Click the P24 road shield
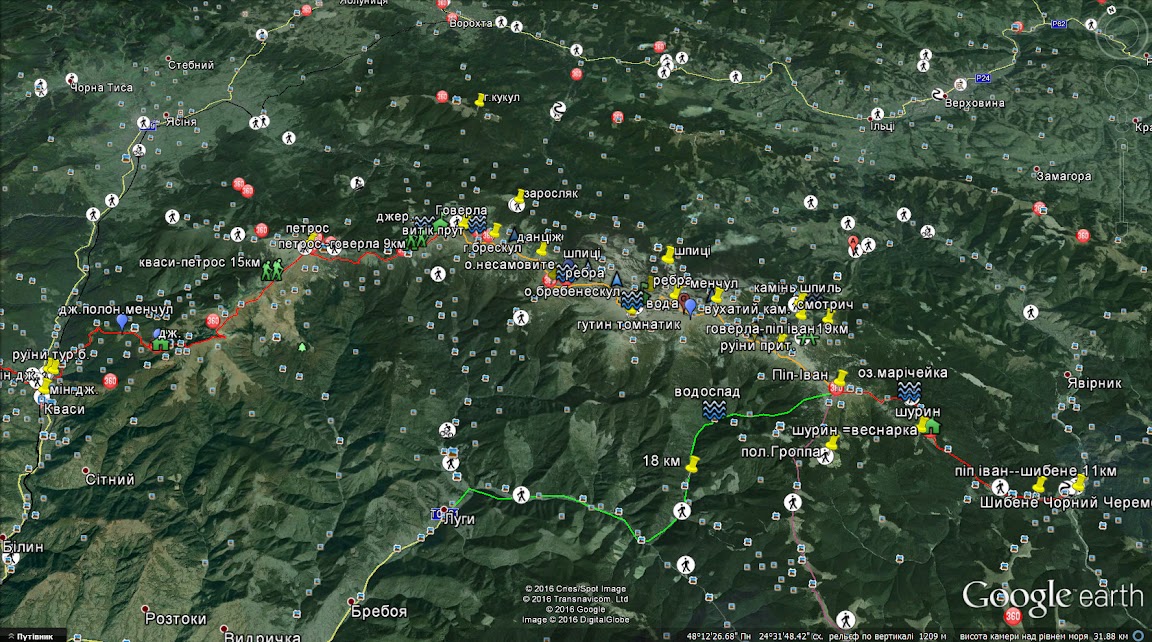Viewport: 1152px width, 642px height. pos(982,79)
